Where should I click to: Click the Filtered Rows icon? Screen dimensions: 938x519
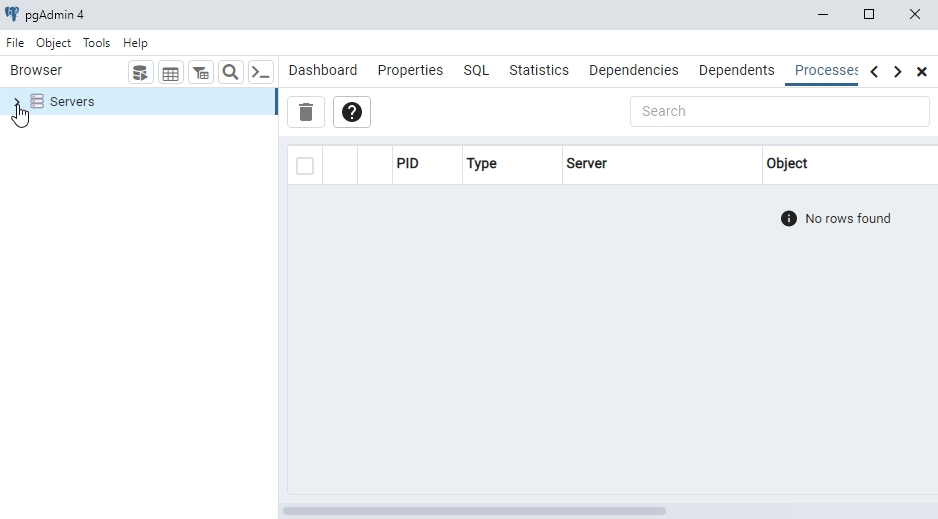click(201, 72)
